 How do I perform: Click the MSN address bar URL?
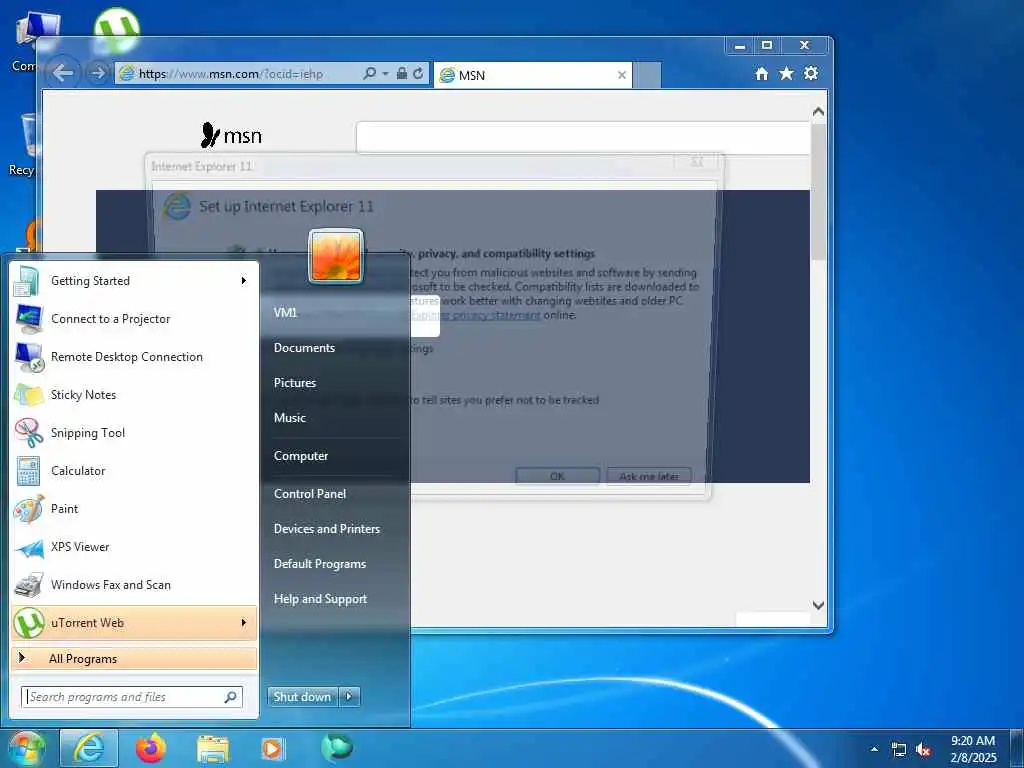[x=231, y=74]
